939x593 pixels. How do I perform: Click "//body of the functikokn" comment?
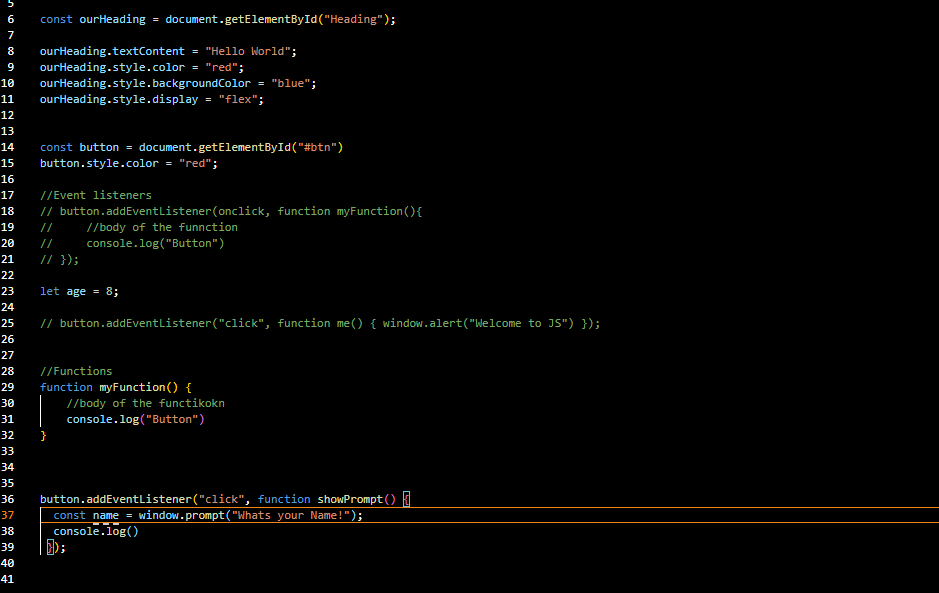tap(146, 404)
